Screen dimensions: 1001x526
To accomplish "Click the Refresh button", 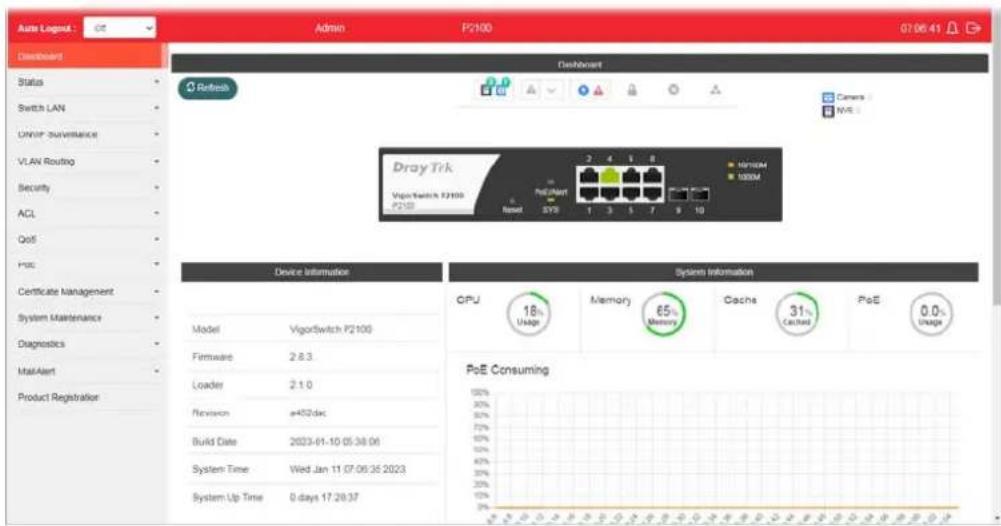I will [207, 88].
